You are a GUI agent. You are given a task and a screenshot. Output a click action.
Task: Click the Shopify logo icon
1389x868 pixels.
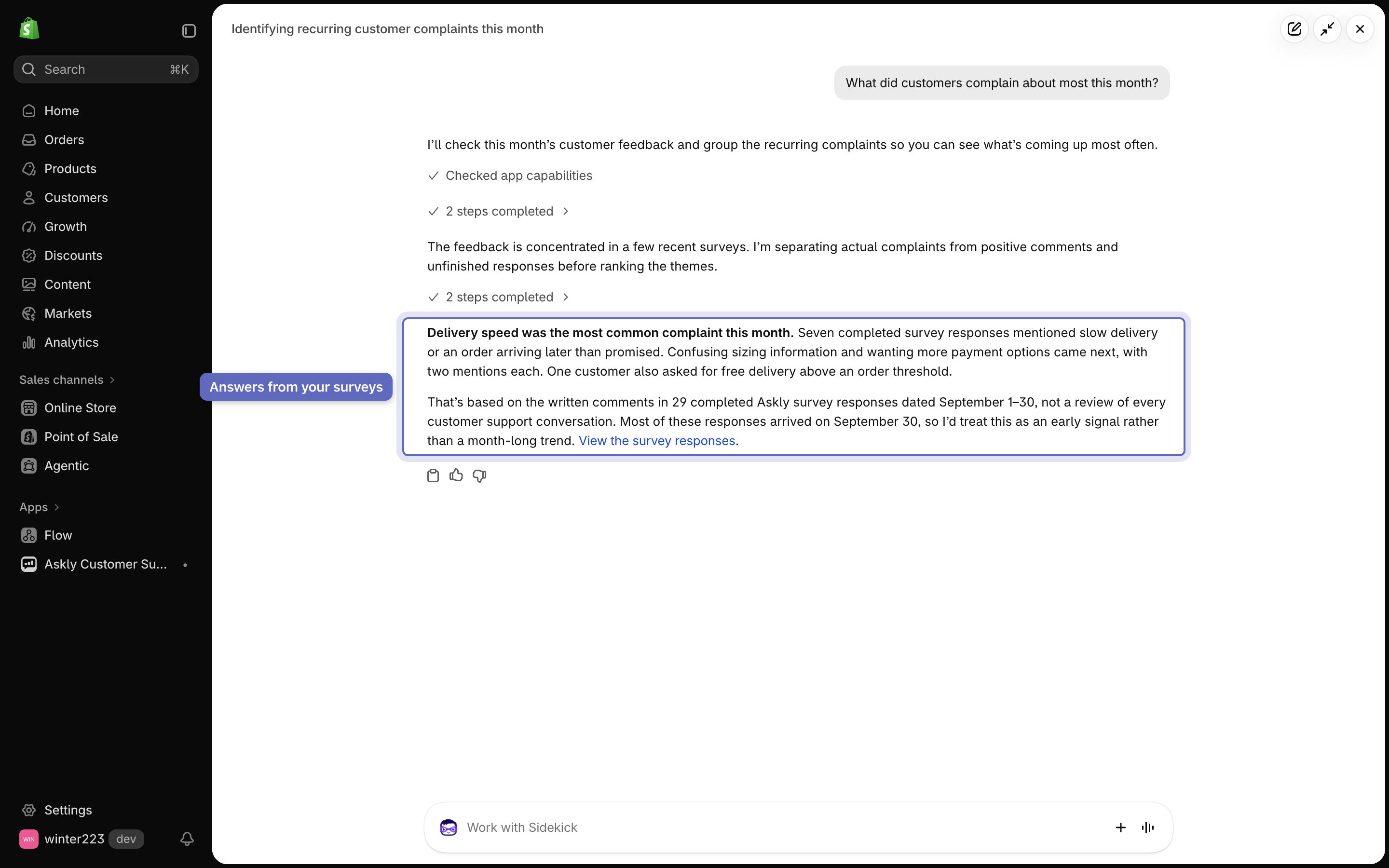point(29,29)
